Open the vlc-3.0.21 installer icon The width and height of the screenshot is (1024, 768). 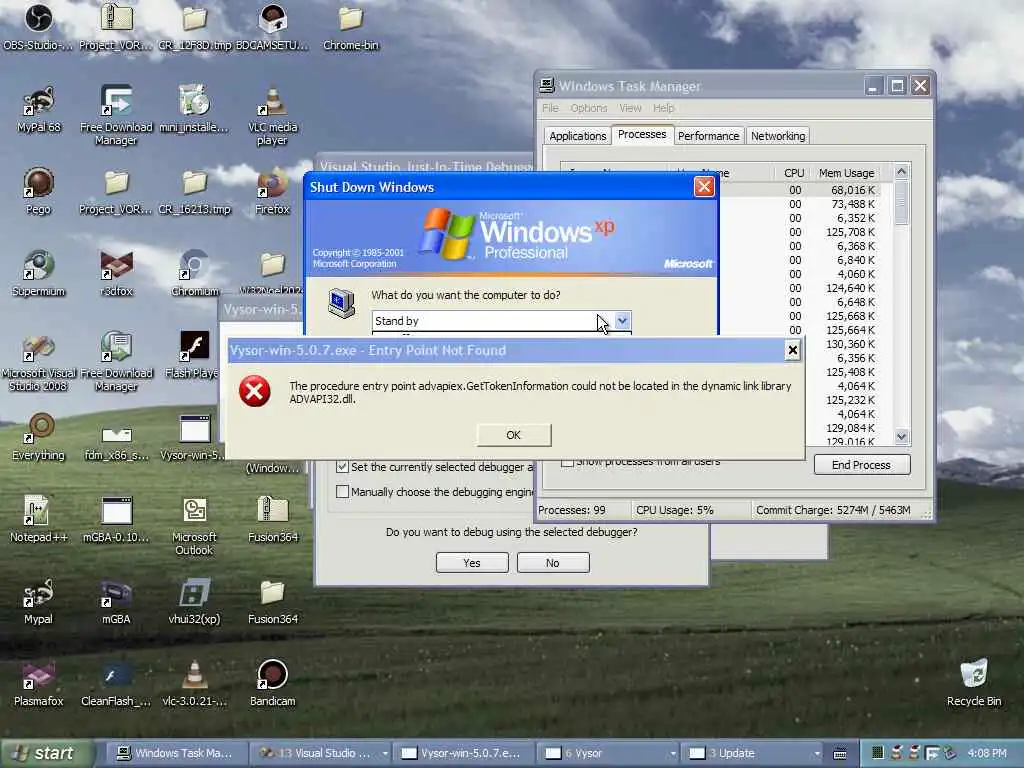195,683
